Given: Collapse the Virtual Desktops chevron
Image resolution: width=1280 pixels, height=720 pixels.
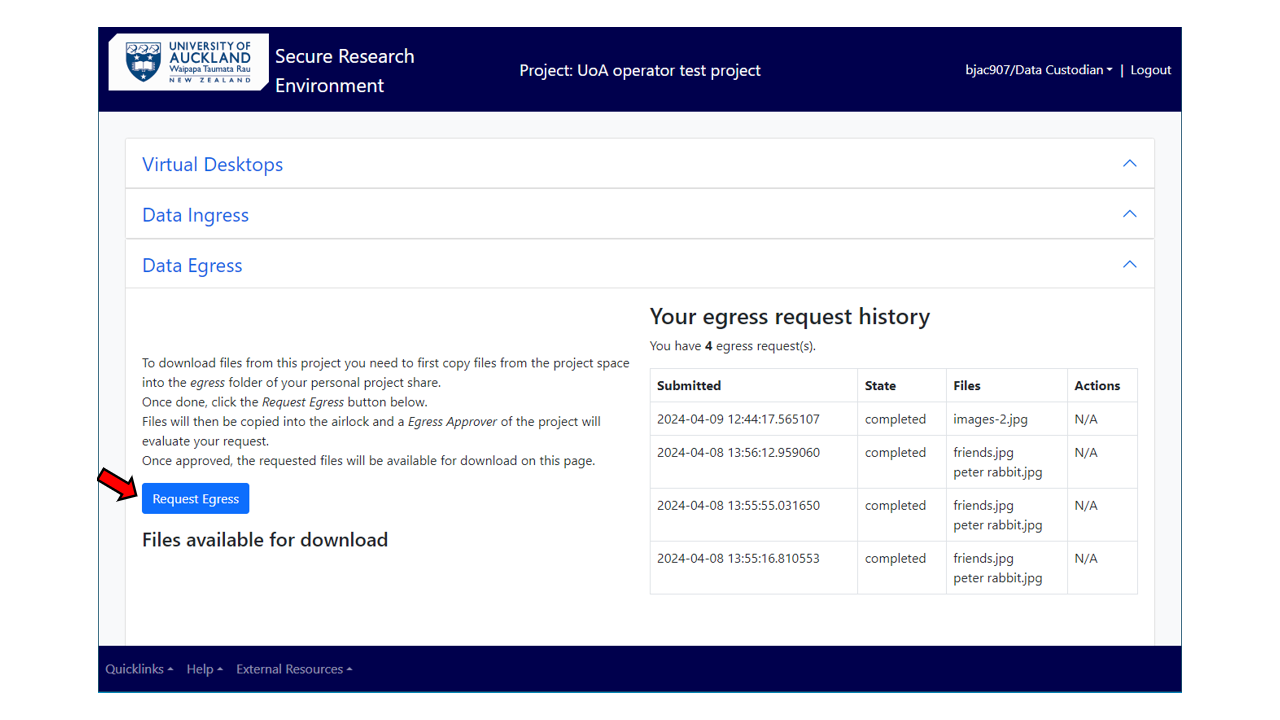Looking at the screenshot, I should click(1130, 163).
